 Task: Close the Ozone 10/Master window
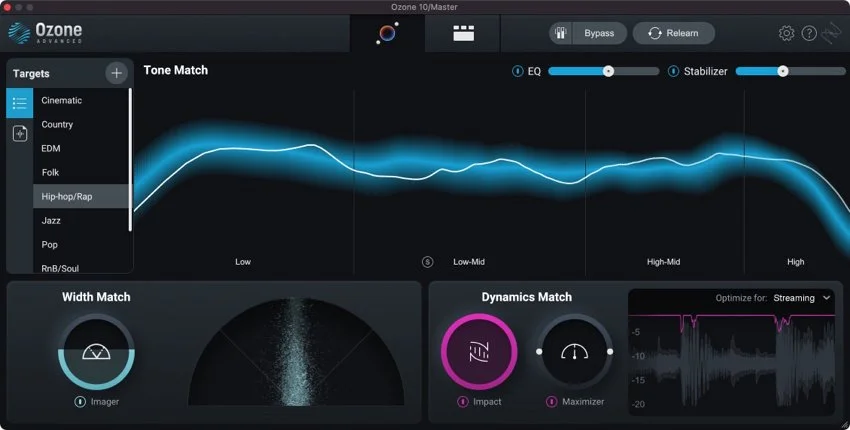click(7, 7)
